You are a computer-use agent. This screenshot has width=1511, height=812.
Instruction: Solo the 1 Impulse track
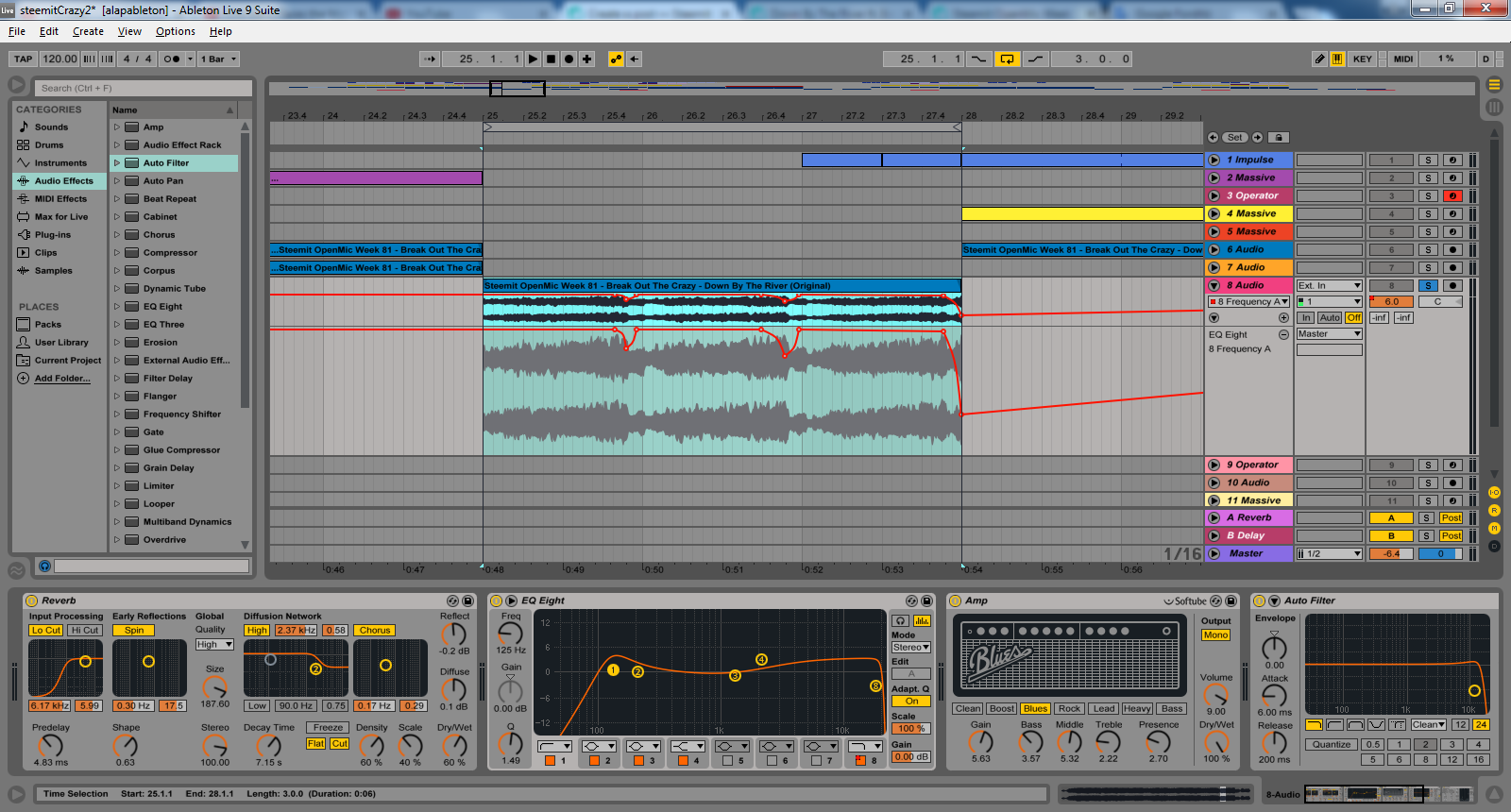pyautogui.click(x=1429, y=160)
